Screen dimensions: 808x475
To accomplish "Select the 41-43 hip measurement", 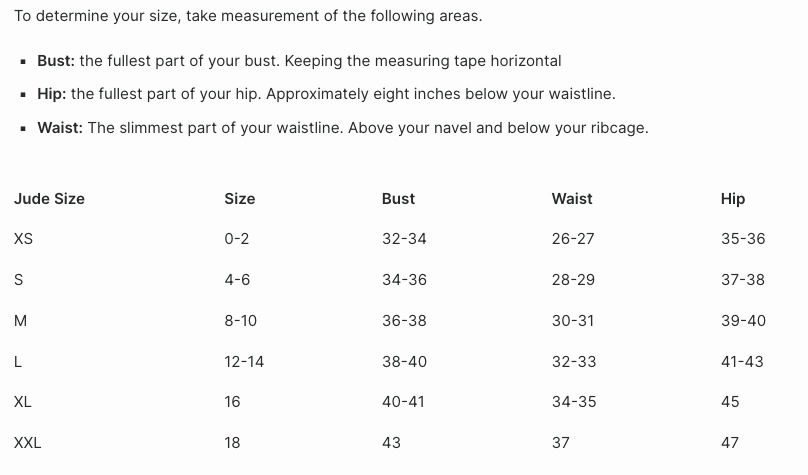I will pyautogui.click(x=742, y=362).
